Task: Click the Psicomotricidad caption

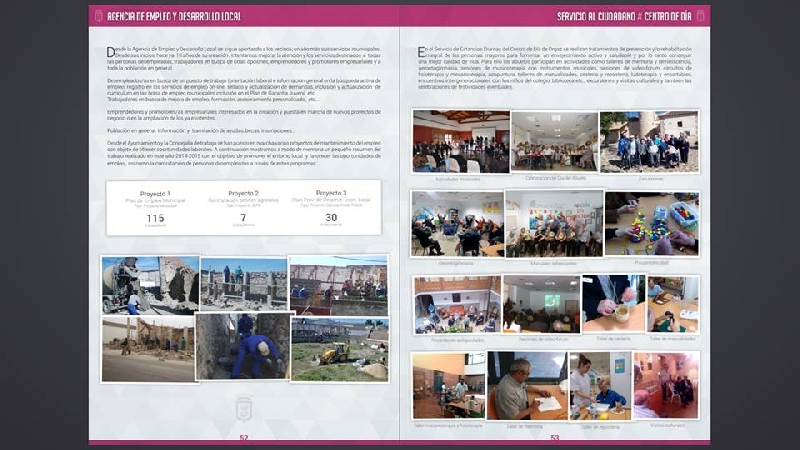Action: [652, 263]
